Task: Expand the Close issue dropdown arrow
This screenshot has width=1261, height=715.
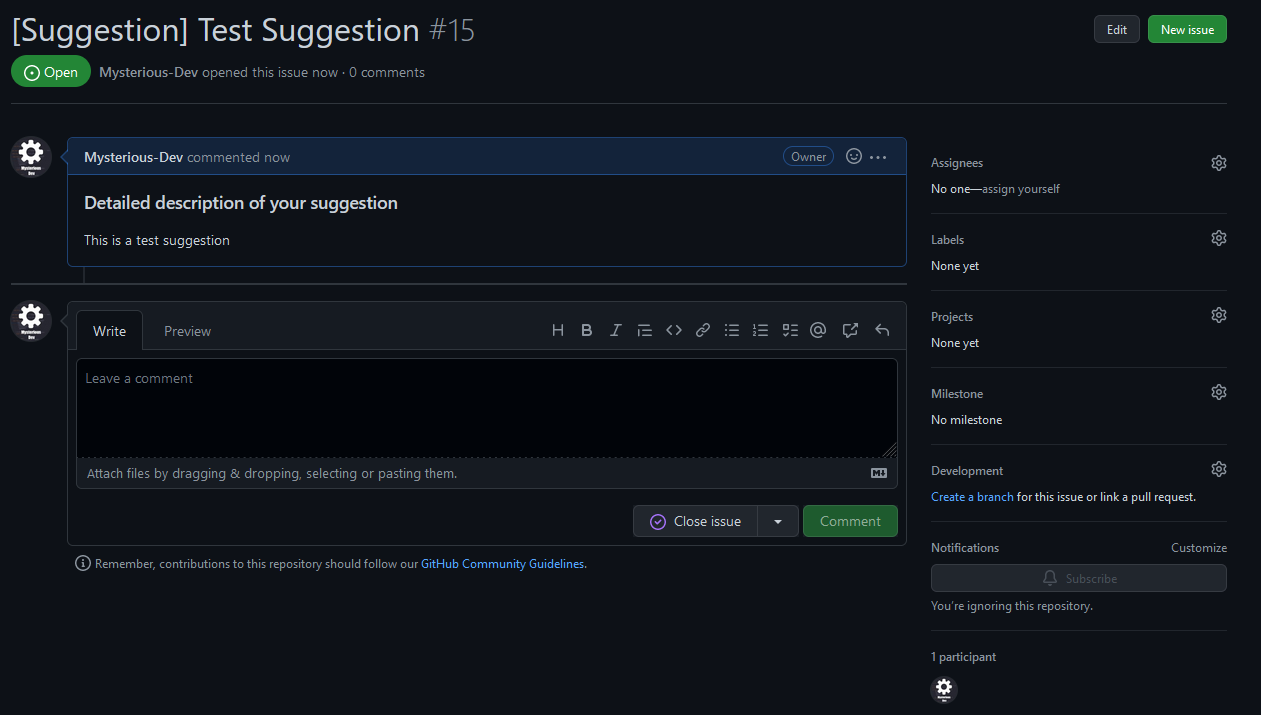Action: tap(778, 521)
